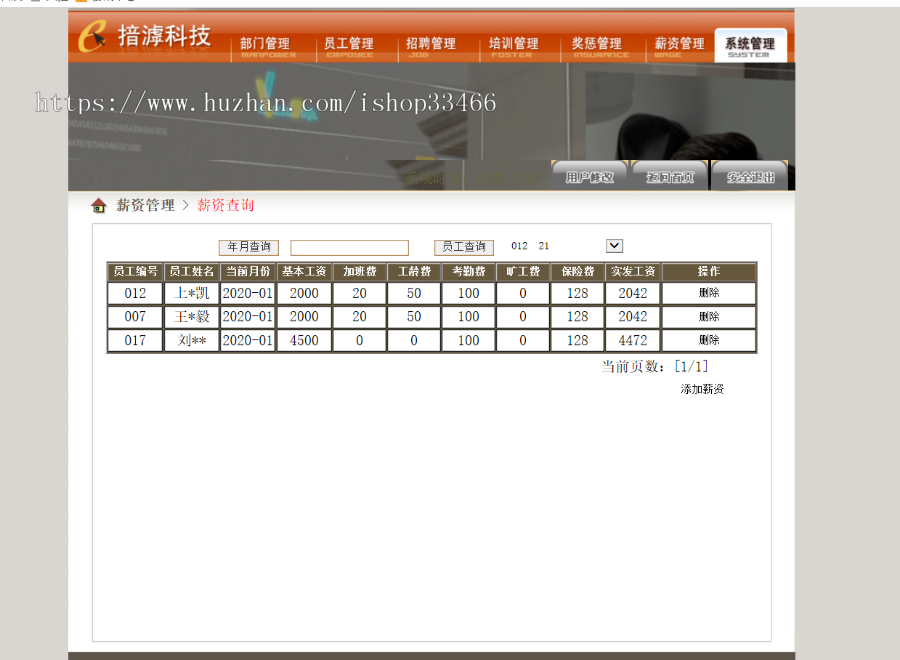Select employee number cell 017

point(135,340)
